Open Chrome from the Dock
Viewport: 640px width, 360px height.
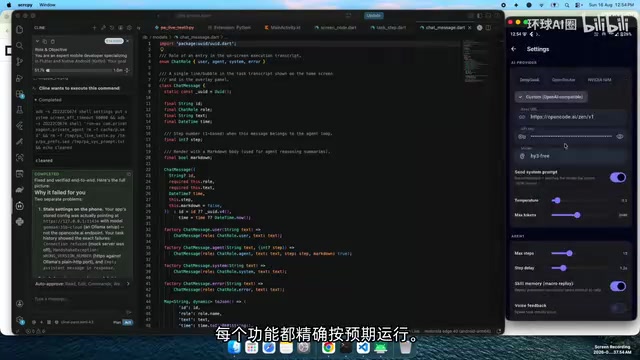328,347
